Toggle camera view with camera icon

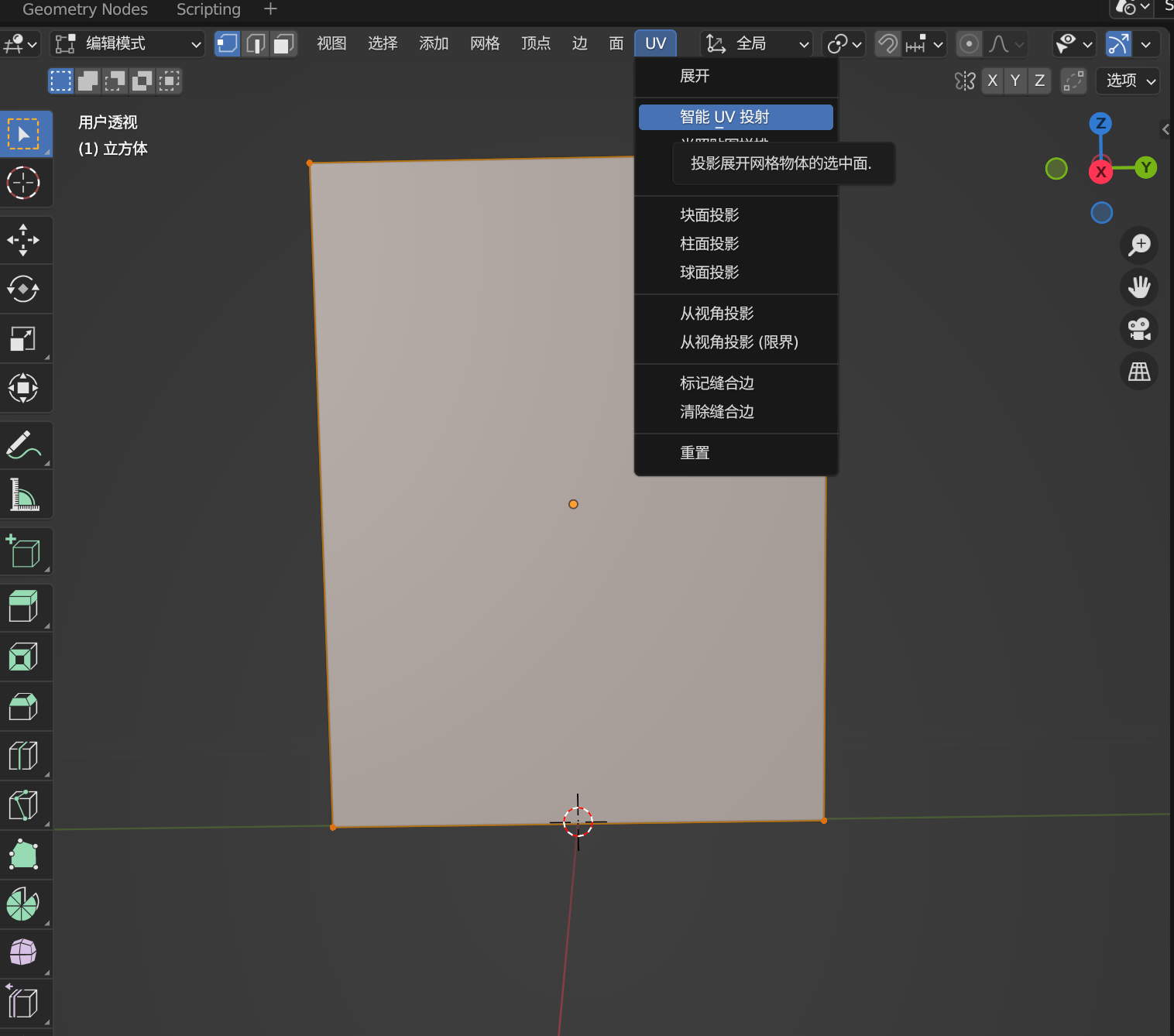pyautogui.click(x=1139, y=330)
